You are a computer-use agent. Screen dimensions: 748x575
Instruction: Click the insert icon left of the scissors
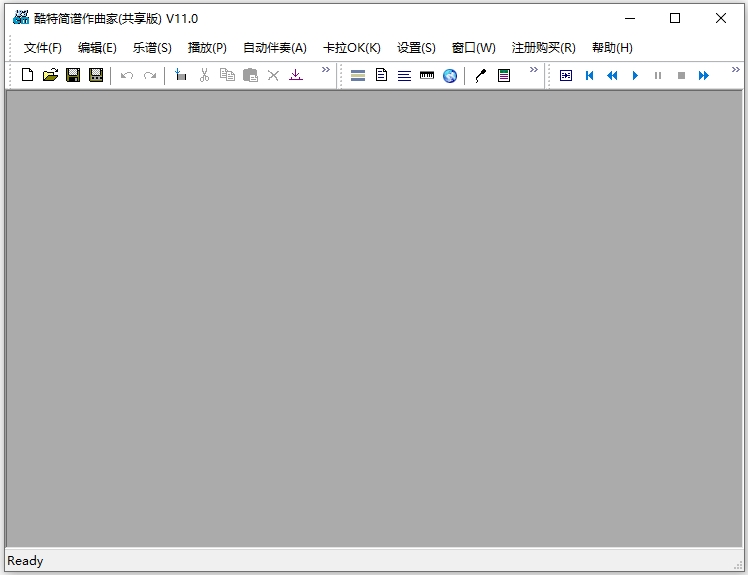coord(181,75)
